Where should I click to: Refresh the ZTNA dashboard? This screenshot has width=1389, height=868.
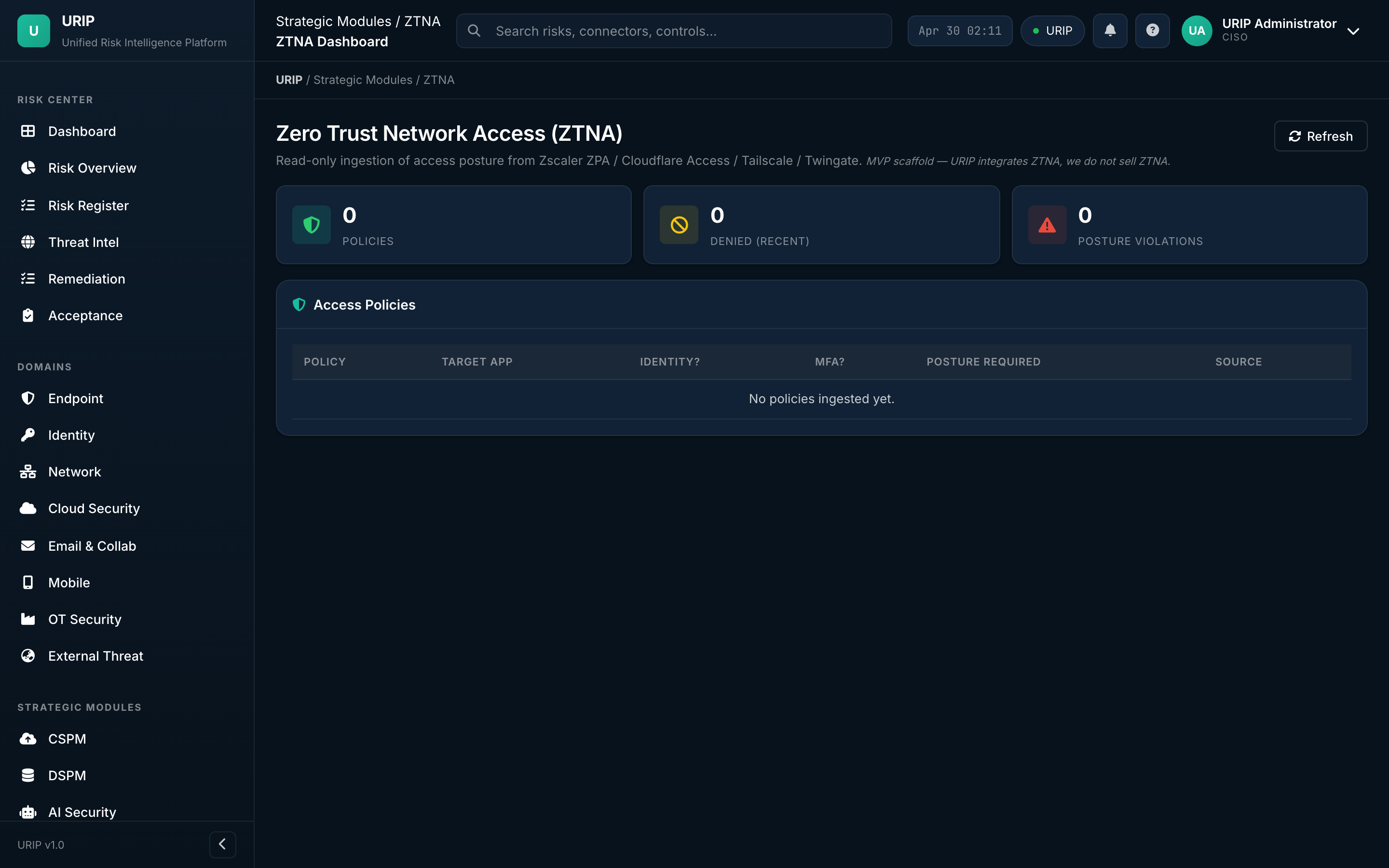click(x=1321, y=136)
